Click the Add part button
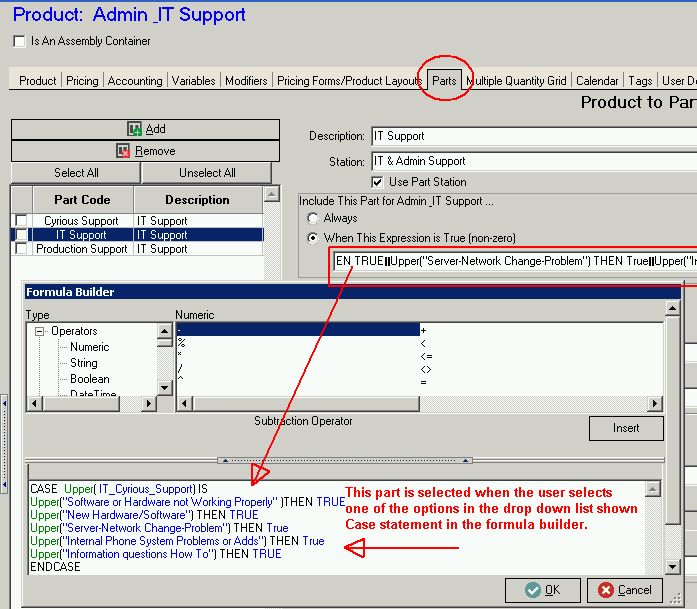Screen dimensions: 697x609 click(x=145, y=129)
